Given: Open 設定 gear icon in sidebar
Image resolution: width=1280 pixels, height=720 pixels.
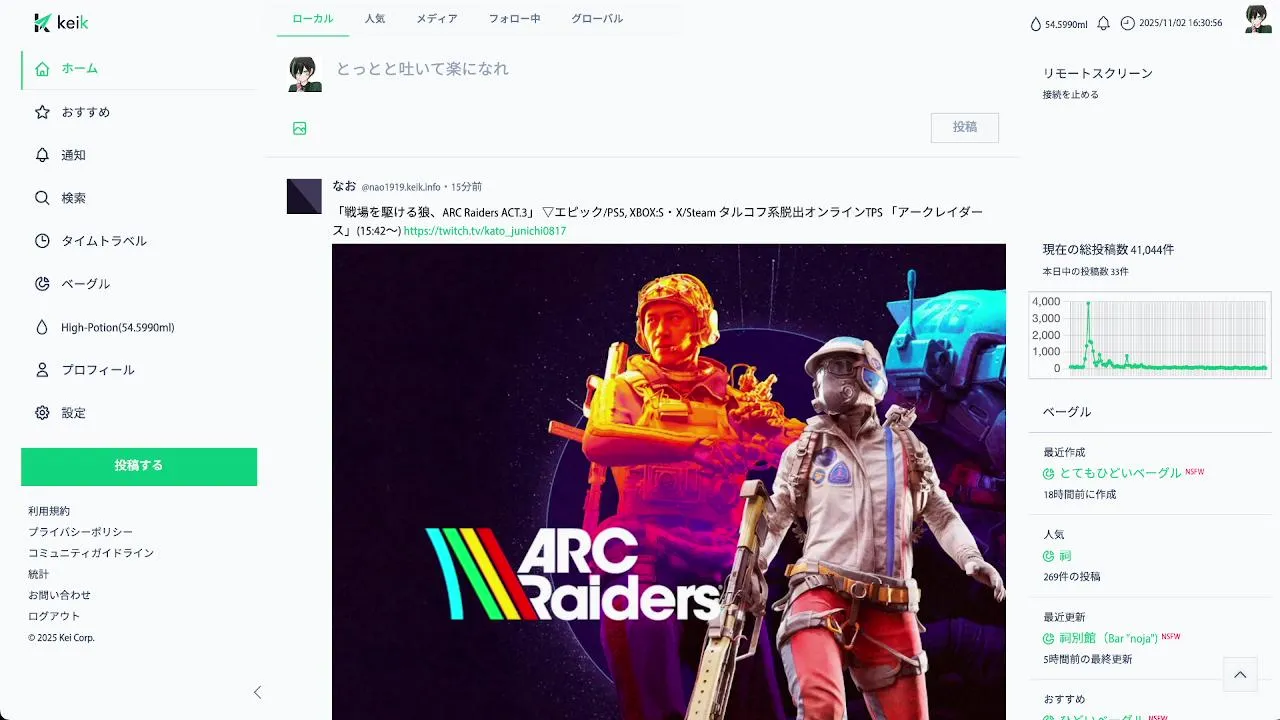Looking at the screenshot, I should (42, 413).
